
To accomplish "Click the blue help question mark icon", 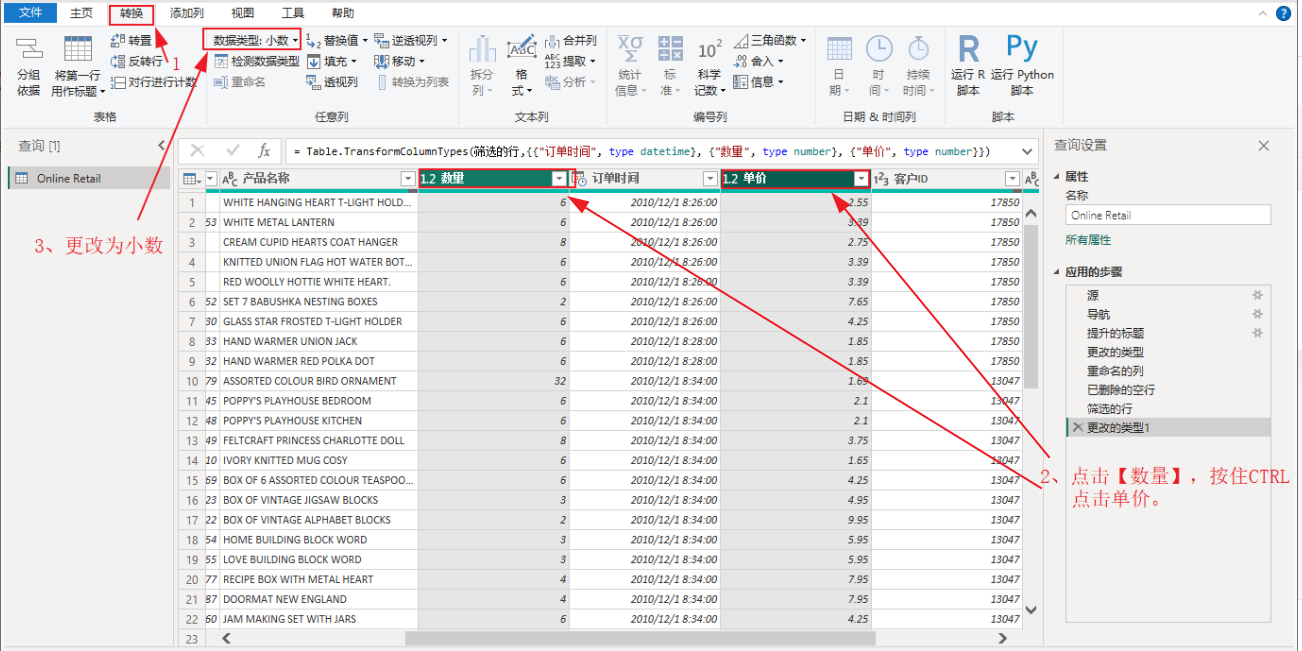I will (x=1285, y=13).
